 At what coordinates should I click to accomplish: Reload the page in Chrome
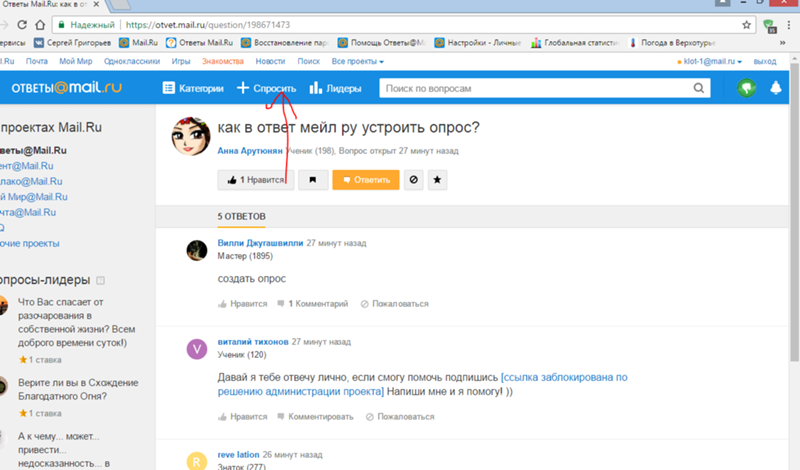click(x=22, y=24)
